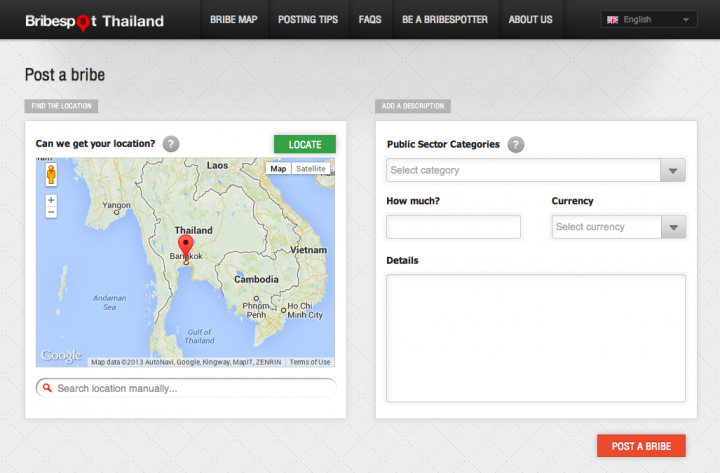Open the map Terms of Use link
The height and width of the screenshot is (473, 720).
coord(309,362)
